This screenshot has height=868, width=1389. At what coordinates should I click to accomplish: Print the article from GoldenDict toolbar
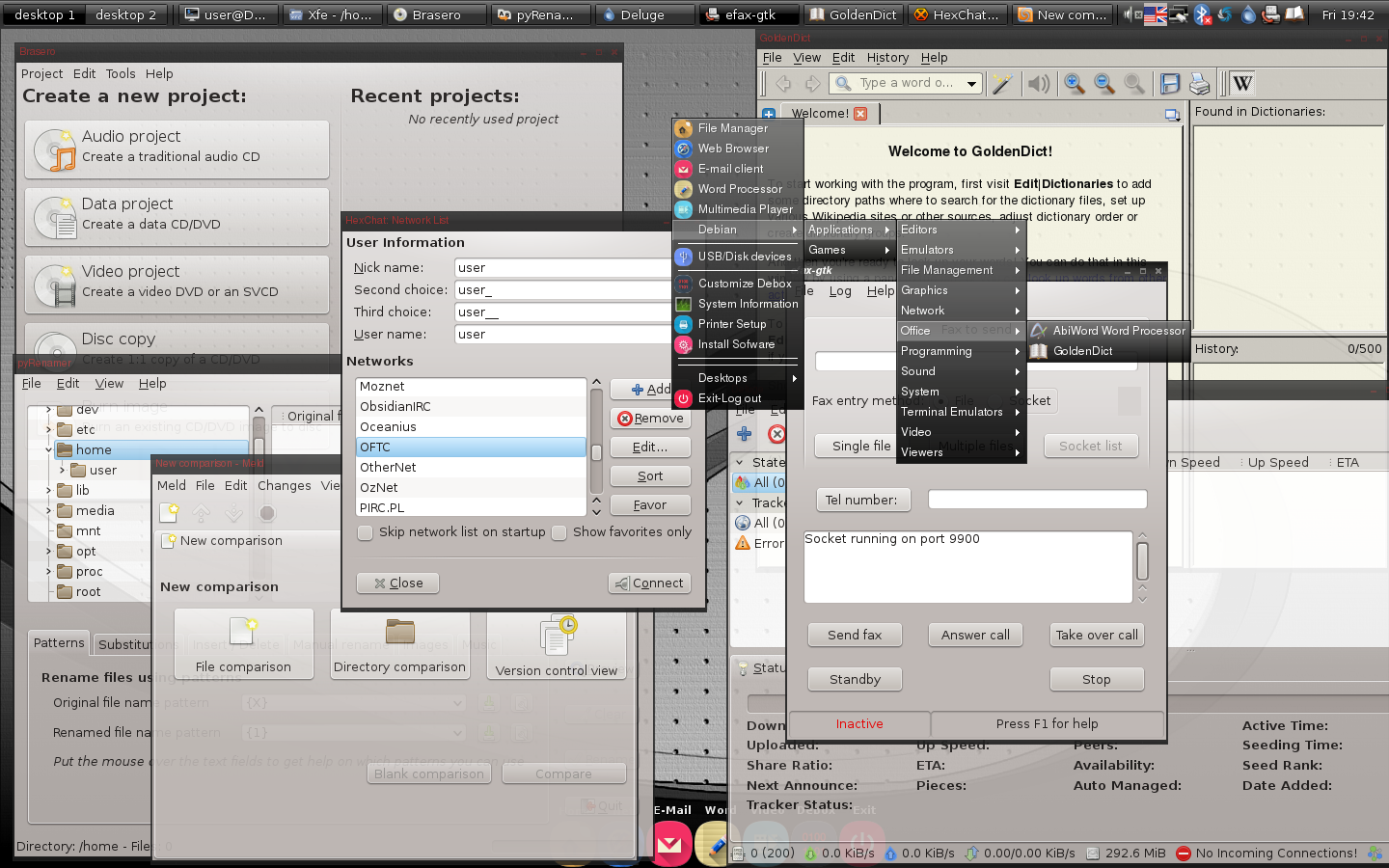click(x=1199, y=84)
